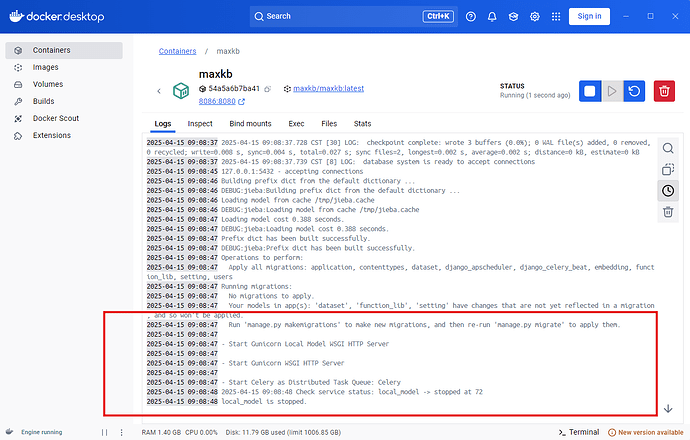Search within the logs

668,148
